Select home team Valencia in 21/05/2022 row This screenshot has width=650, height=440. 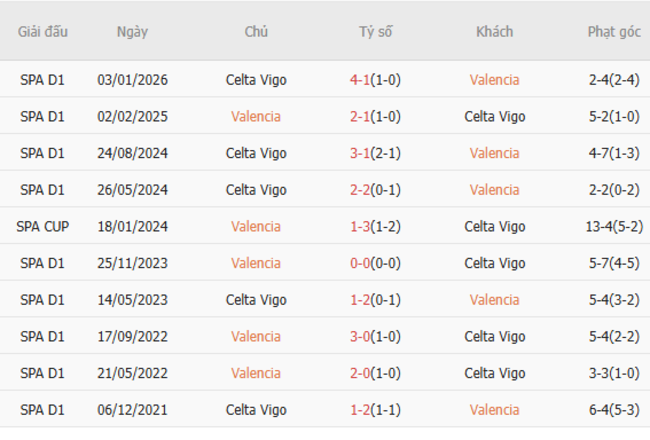click(256, 373)
